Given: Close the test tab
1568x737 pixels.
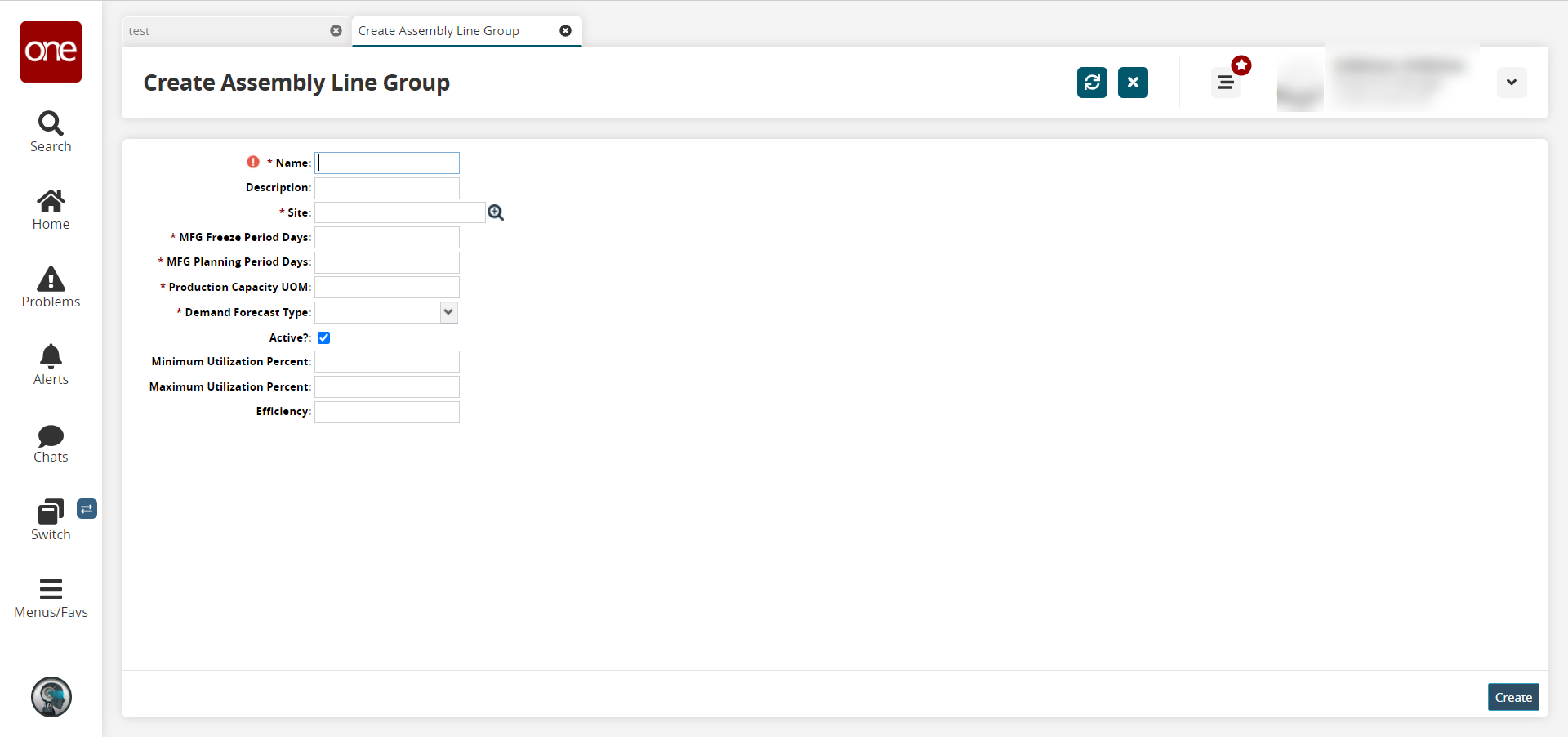Looking at the screenshot, I should (336, 30).
